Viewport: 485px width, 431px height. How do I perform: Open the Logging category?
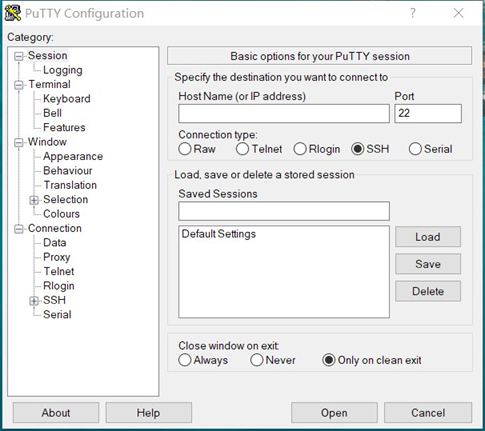[63, 70]
